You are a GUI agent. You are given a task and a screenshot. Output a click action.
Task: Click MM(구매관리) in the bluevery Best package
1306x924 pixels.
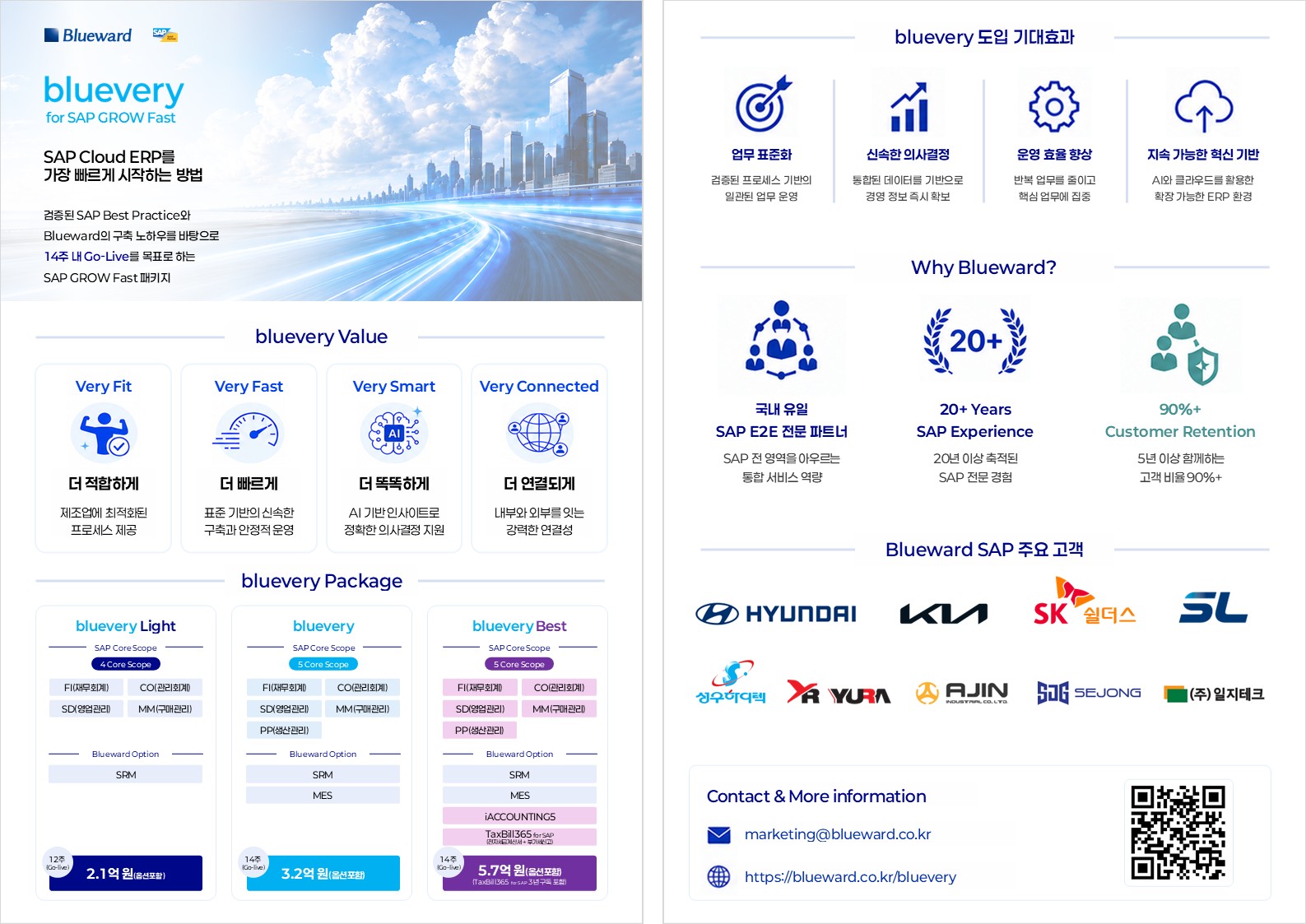click(558, 708)
